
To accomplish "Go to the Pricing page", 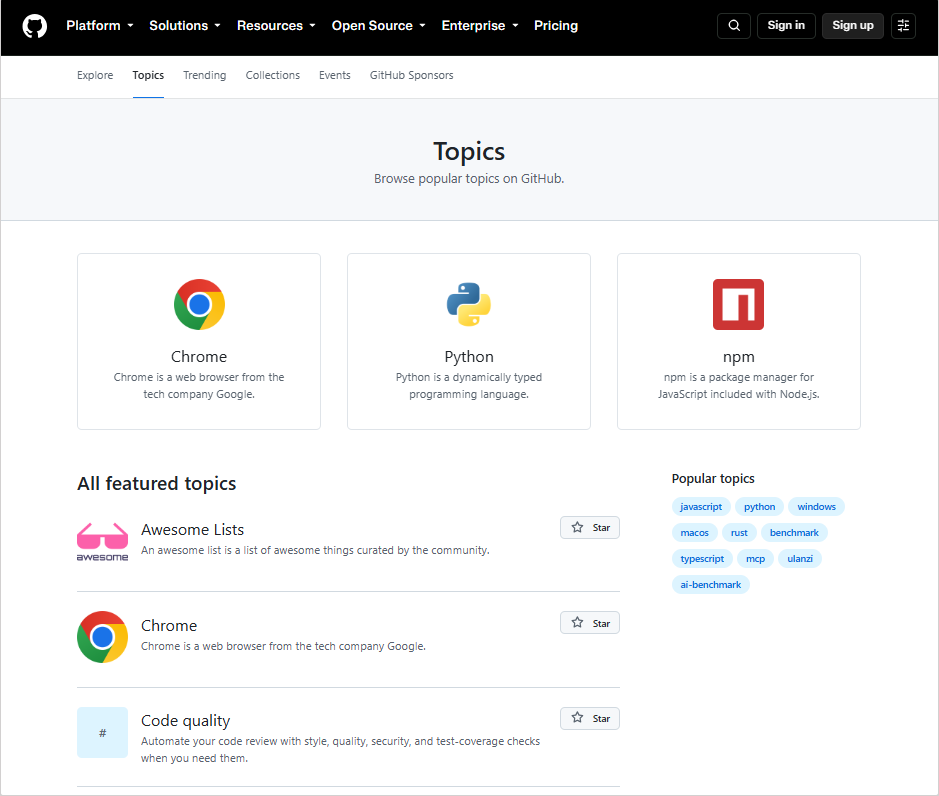I will pos(556,26).
